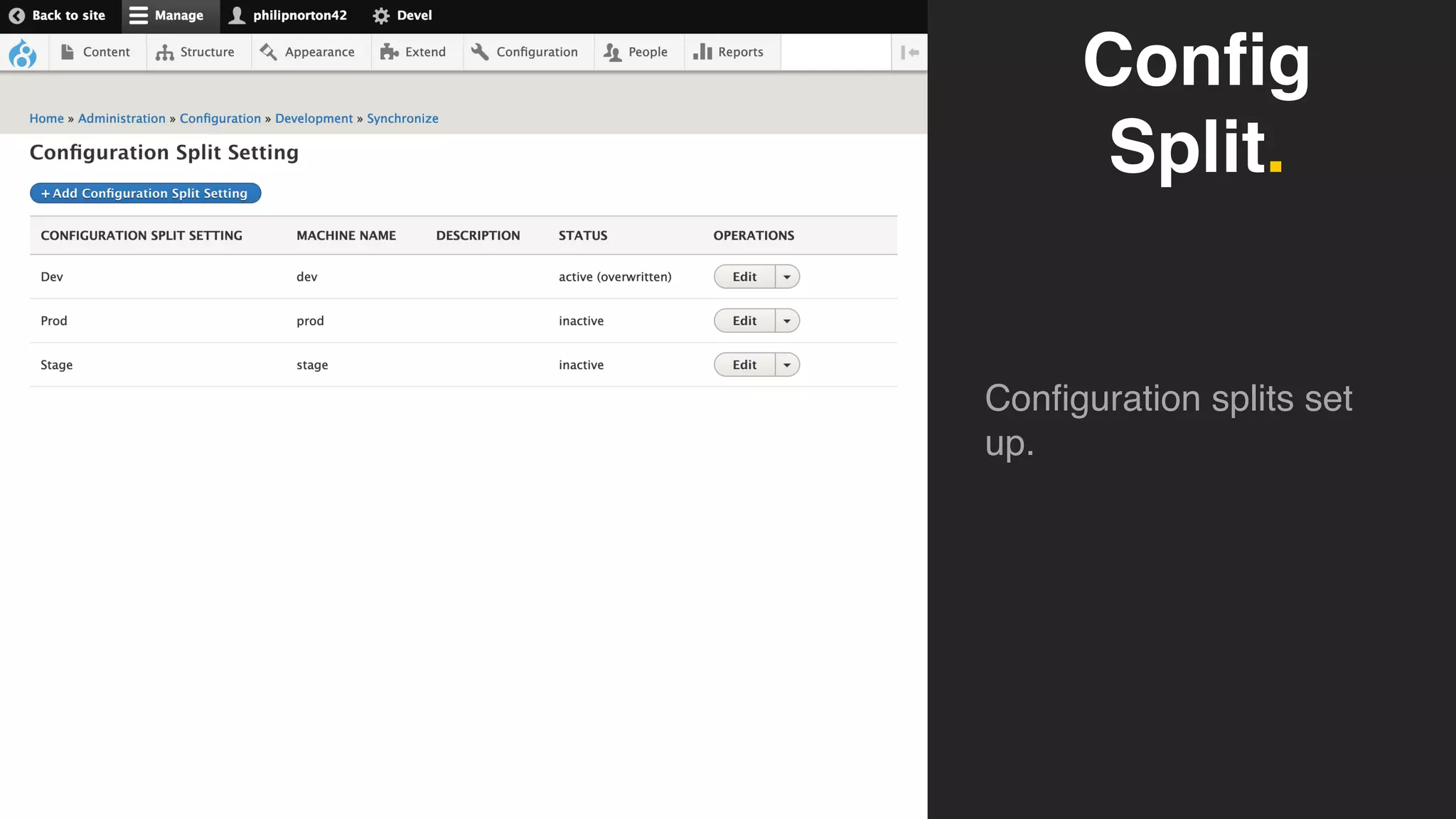Viewport: 1456px width, 819px height.
Task: Follow the Configuration breadcrumb link
Action: (x=220, y=119)
